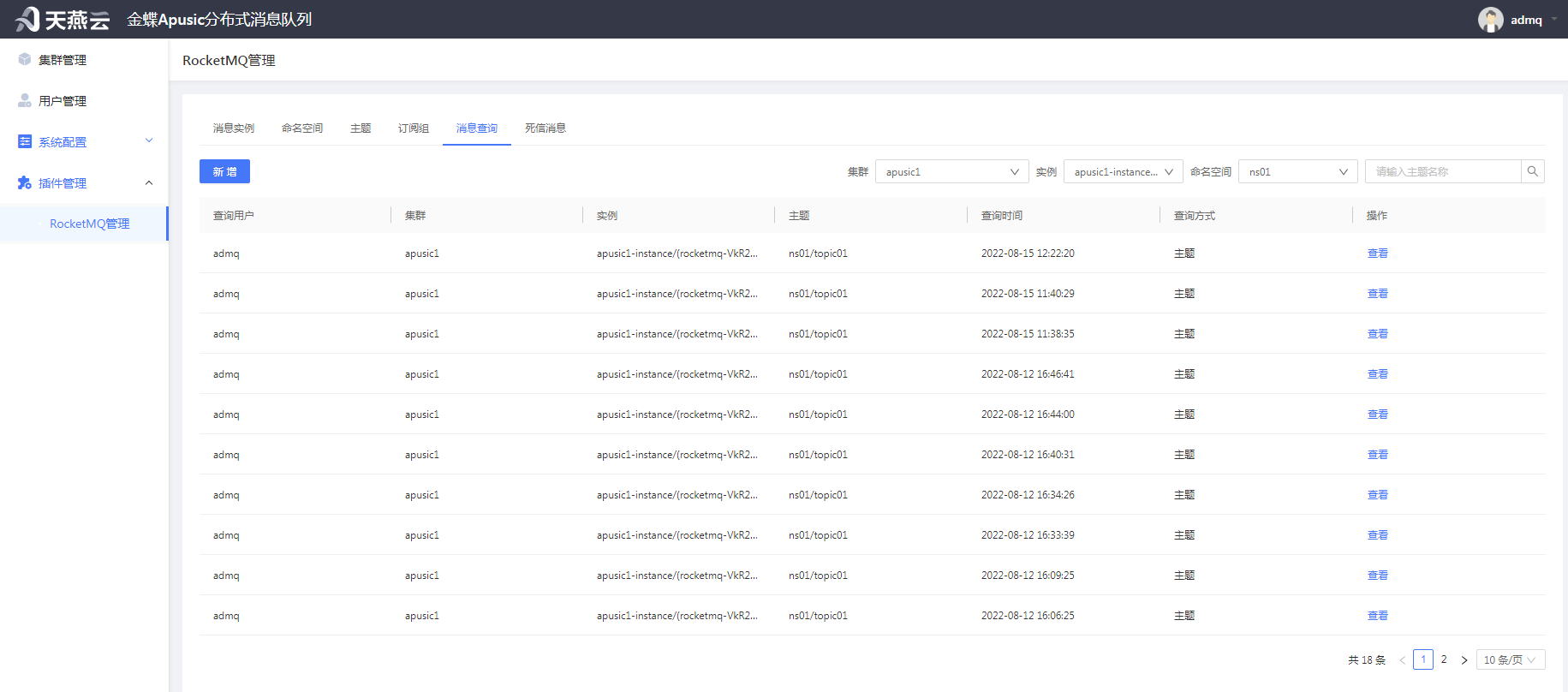
Task: Expand the 系统配置 submenu chevron
Action: pos(149,140)
